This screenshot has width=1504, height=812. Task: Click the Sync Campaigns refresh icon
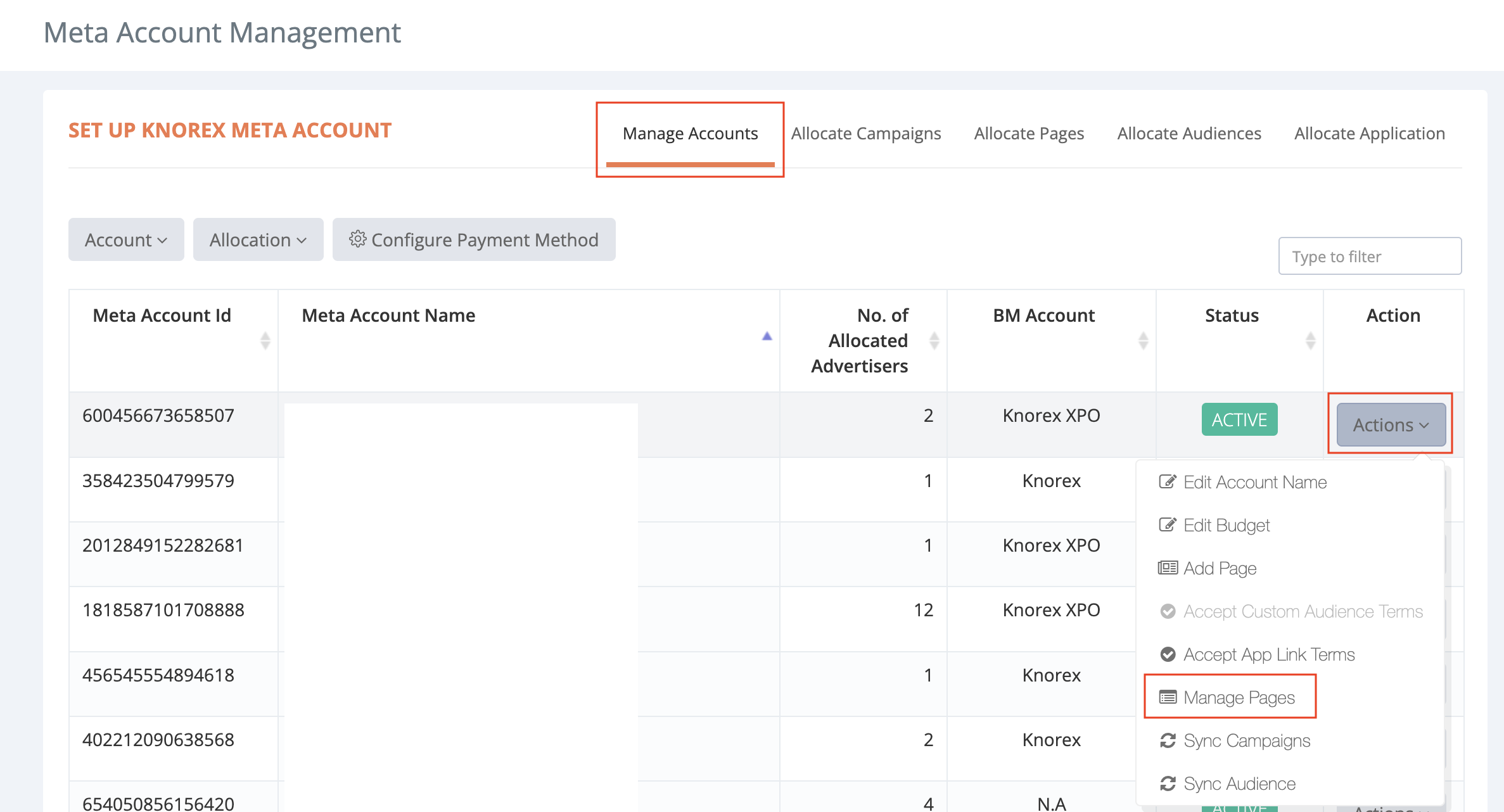pos(1167,740)
